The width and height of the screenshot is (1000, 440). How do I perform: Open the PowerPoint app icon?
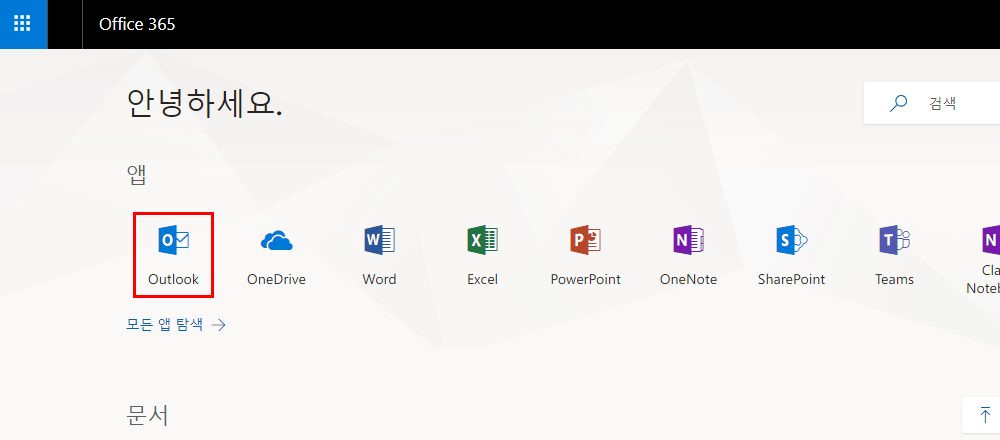tap(585, 240)
